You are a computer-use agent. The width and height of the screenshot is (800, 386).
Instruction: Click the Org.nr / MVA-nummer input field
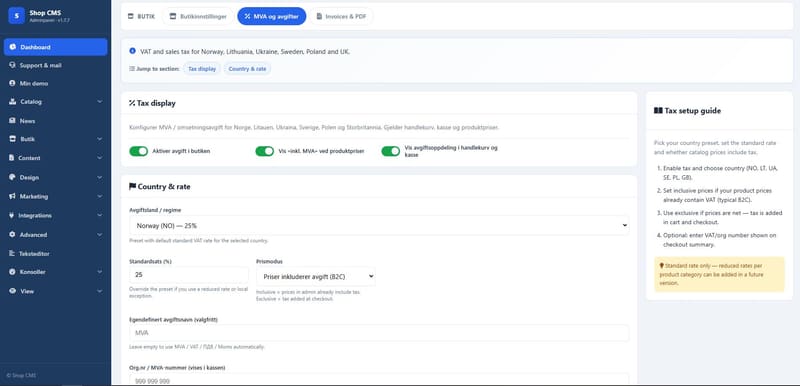pos(380,380)
